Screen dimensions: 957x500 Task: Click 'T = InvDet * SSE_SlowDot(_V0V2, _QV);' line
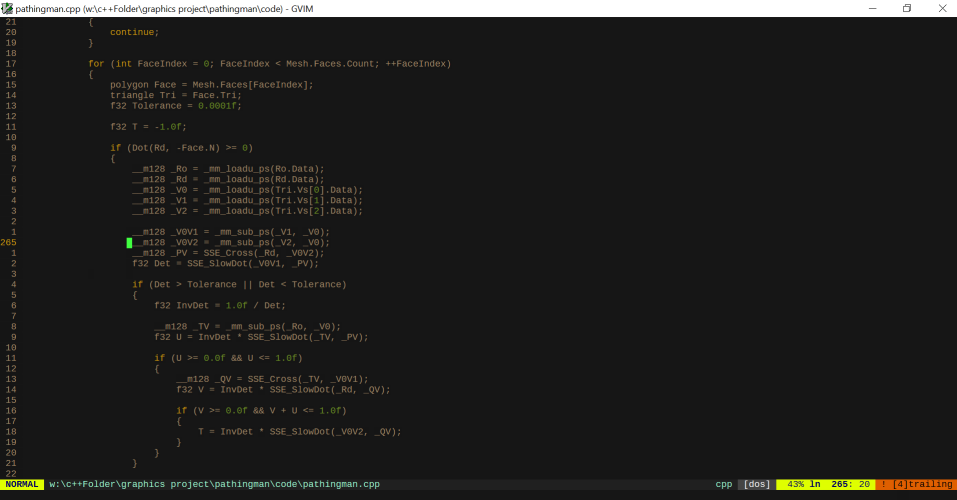pos(300,432)
